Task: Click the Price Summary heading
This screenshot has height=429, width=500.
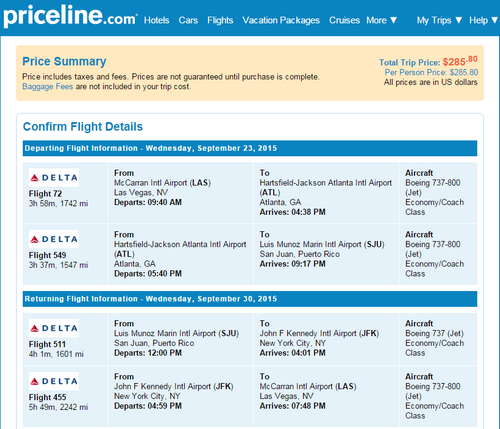Action: tap(64, 61)
